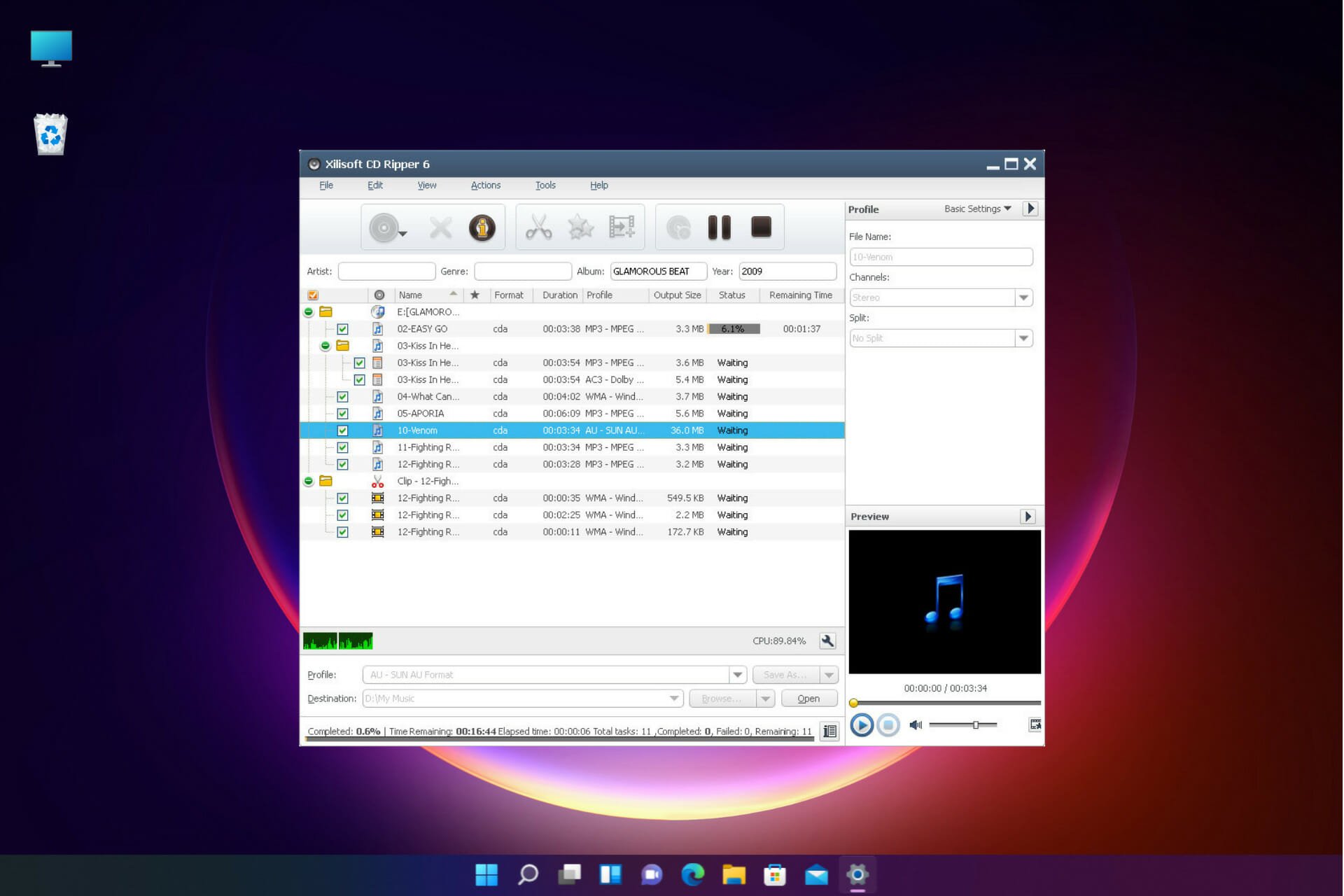Viewport: 1344px width, 896px height.
Task: Open the Save As dropdown arrow
Action: pos(829,675)
